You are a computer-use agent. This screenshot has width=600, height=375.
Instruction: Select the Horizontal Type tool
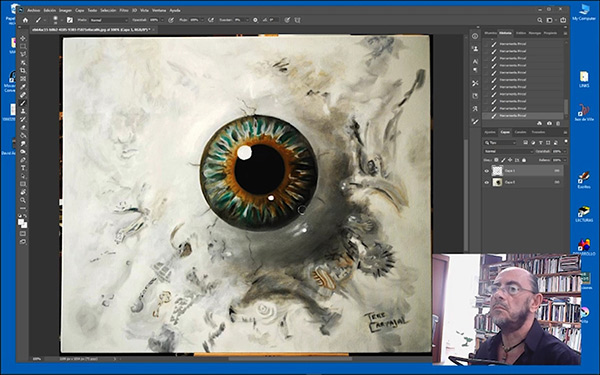pos(23,168)
